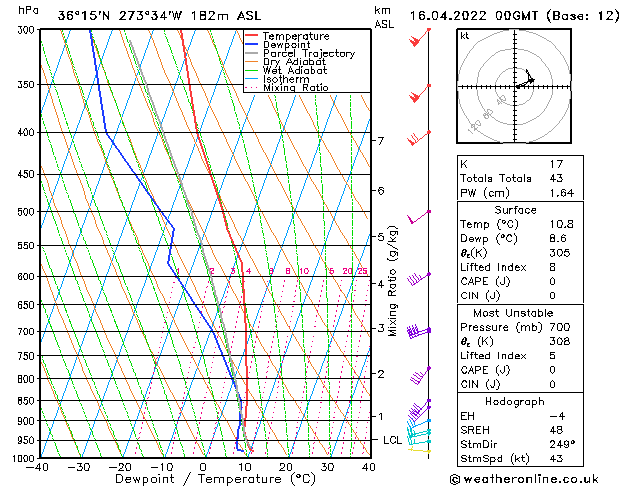
Task: Select the Parcel Trajectory legend label
Action: (309, 53)
